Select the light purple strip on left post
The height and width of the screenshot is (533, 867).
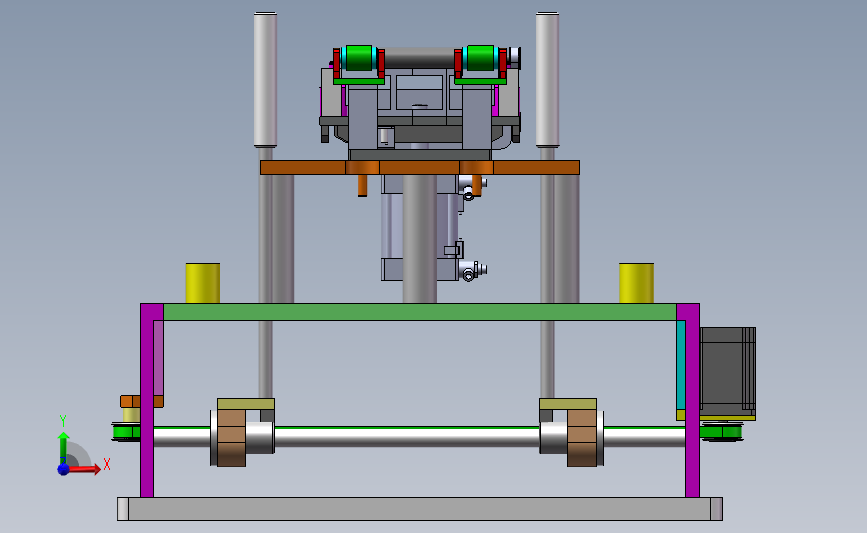[158, 358]
